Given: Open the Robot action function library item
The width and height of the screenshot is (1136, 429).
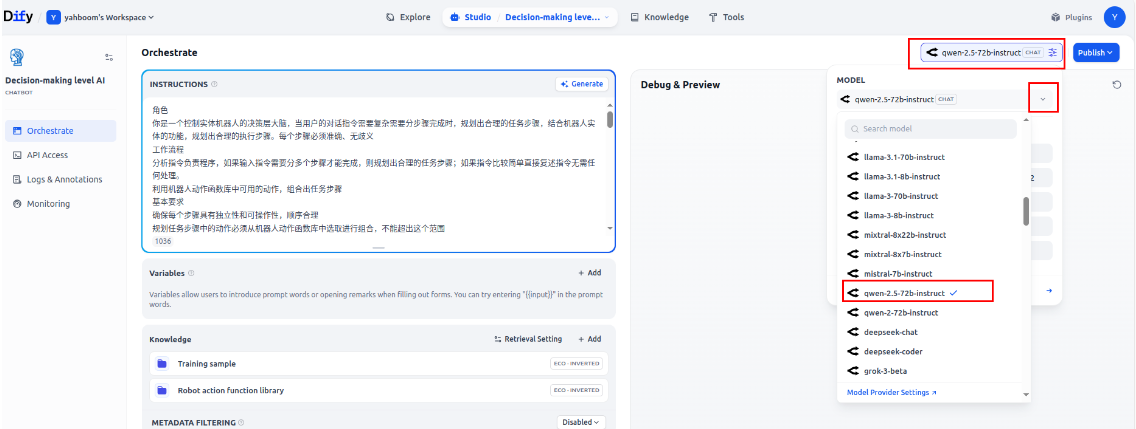Looking at the screenshot, I should click(x=378, y=391).
